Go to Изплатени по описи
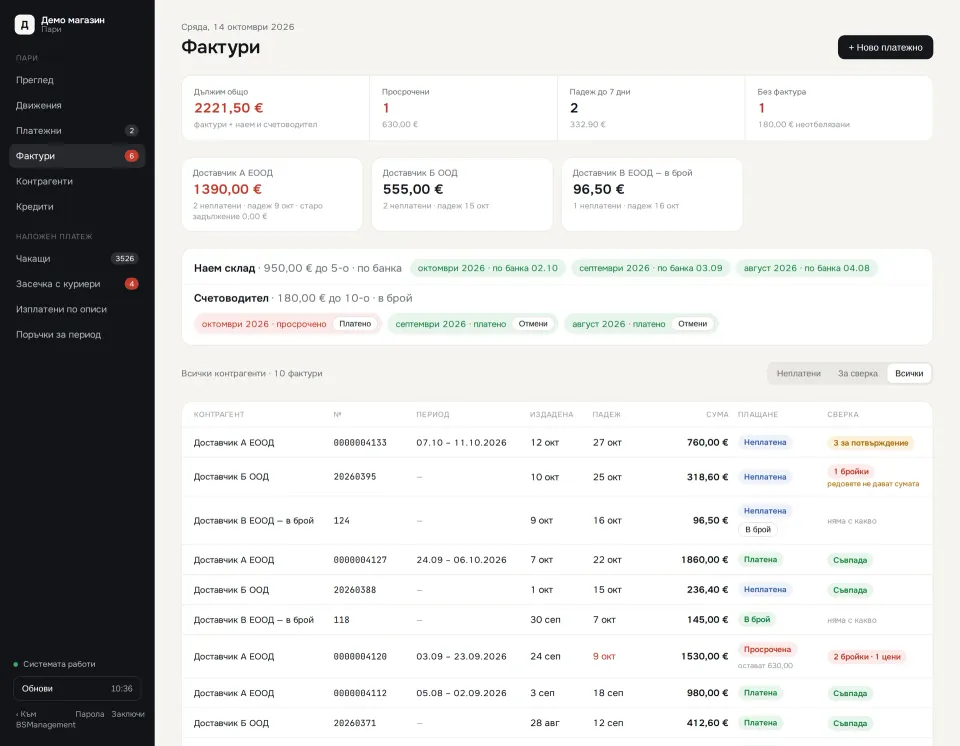Image resolution: width=960 pixels, height=746 pixels. [x=77, y=309]
